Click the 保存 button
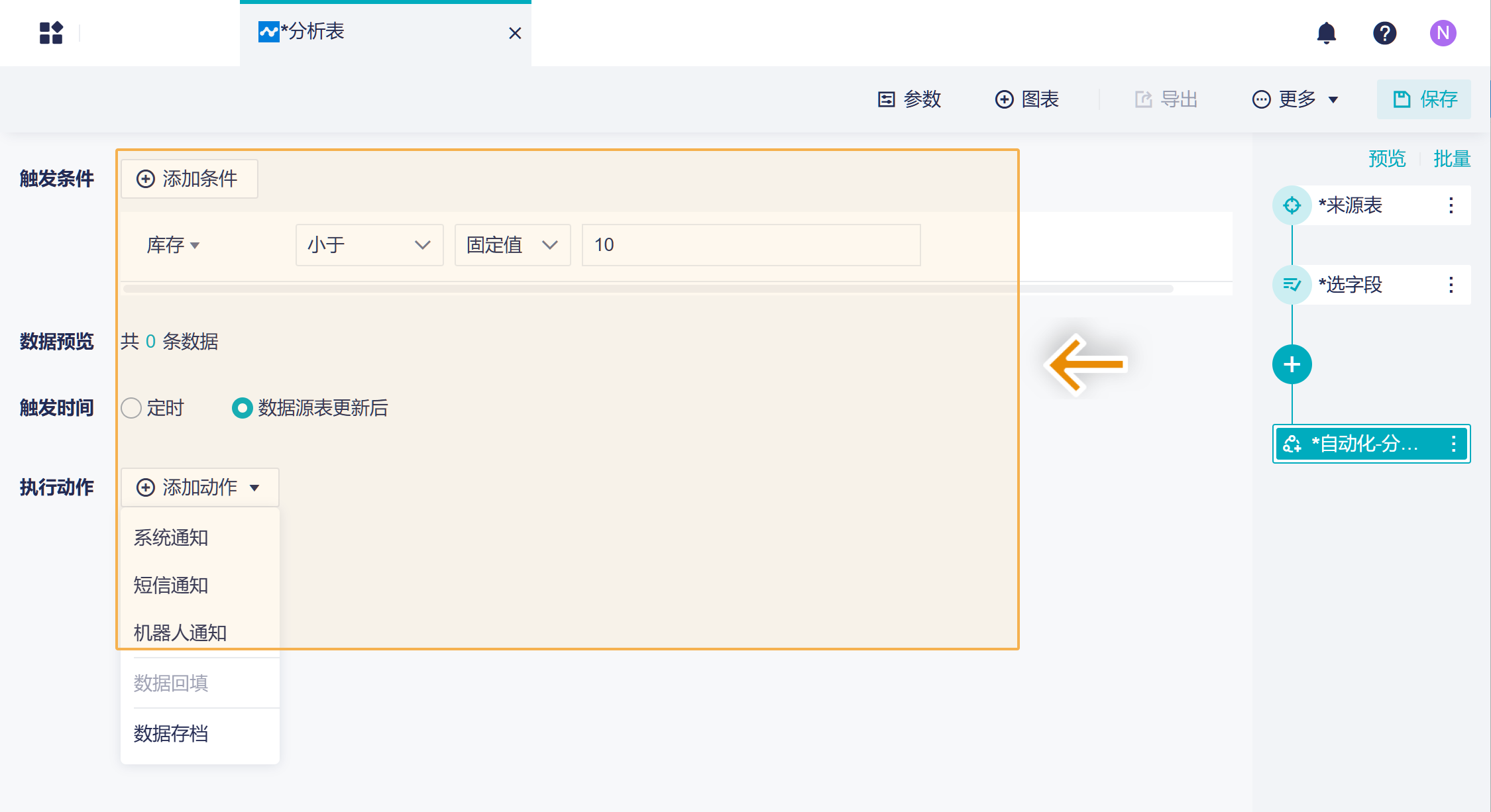The height and width of the screenshot is (812, 1491). 1424,99
